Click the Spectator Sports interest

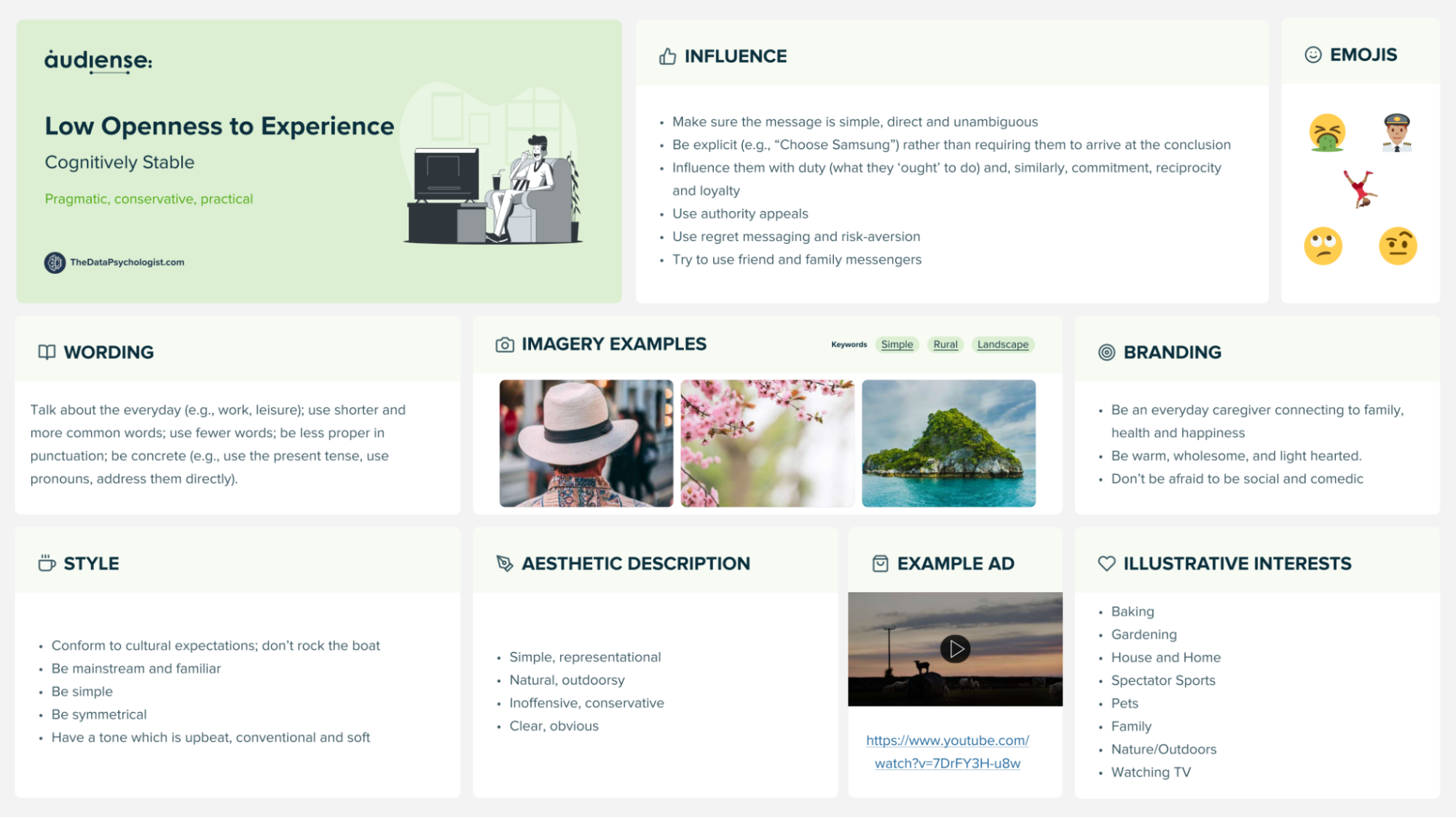(1163, 680)
